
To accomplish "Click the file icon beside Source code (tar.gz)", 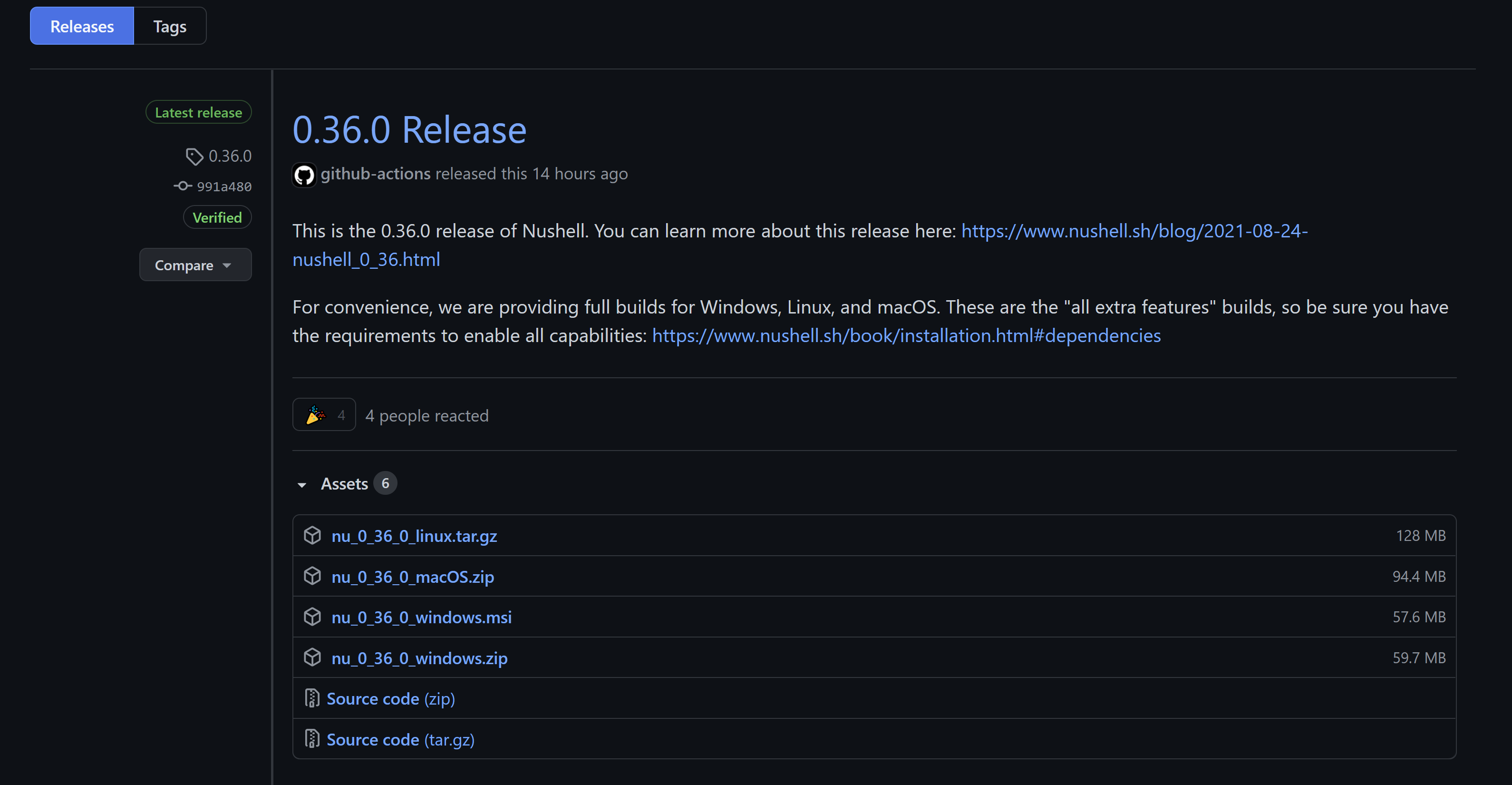I will (312, 739).
